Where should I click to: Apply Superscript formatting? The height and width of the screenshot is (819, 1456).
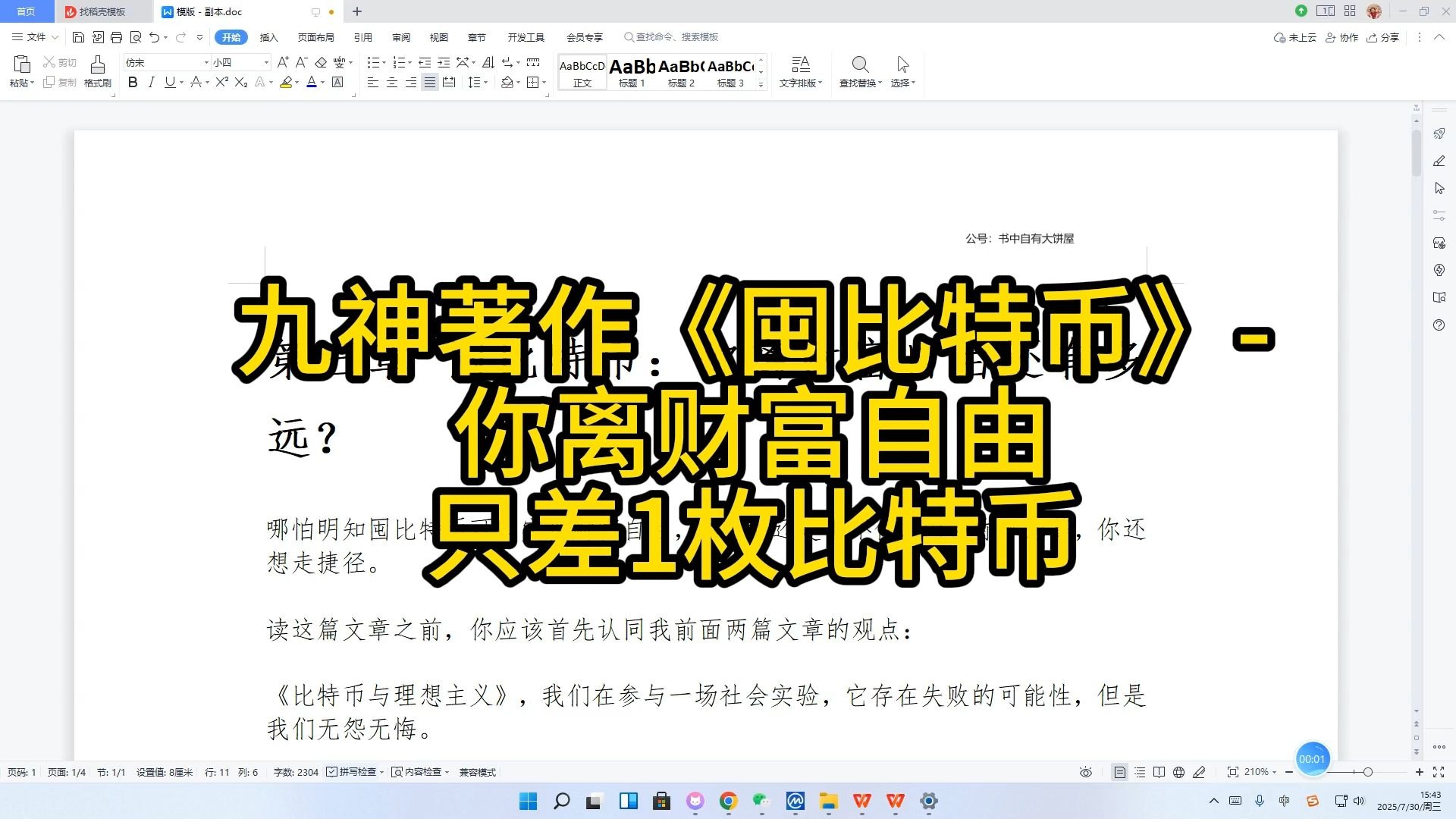coord(221,82)
